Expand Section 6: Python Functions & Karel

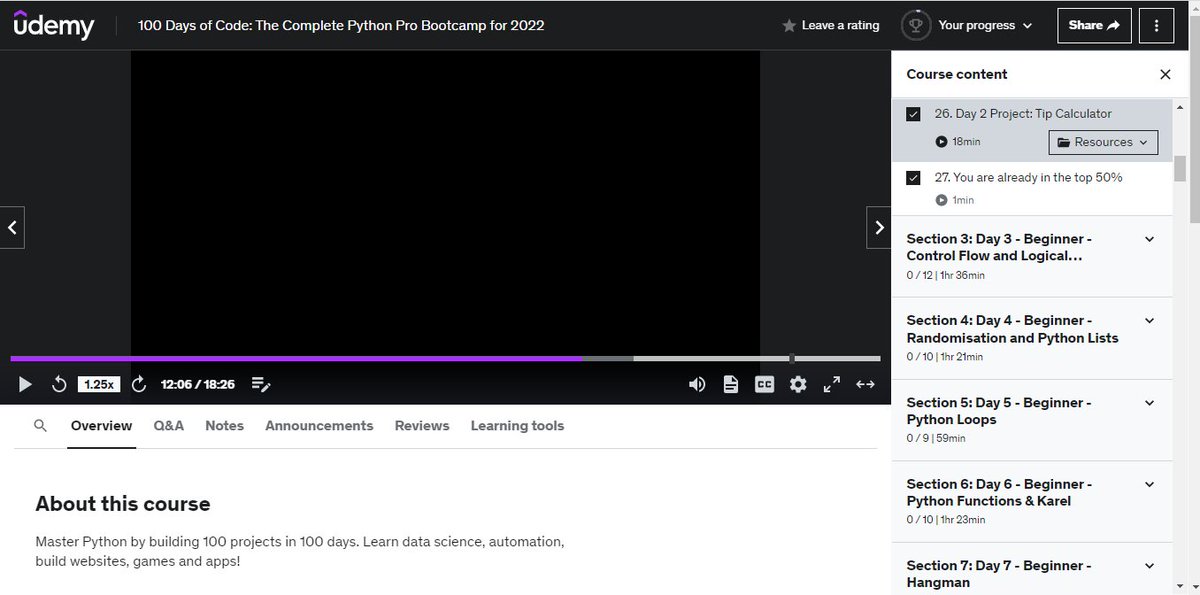click(1031, 502)
